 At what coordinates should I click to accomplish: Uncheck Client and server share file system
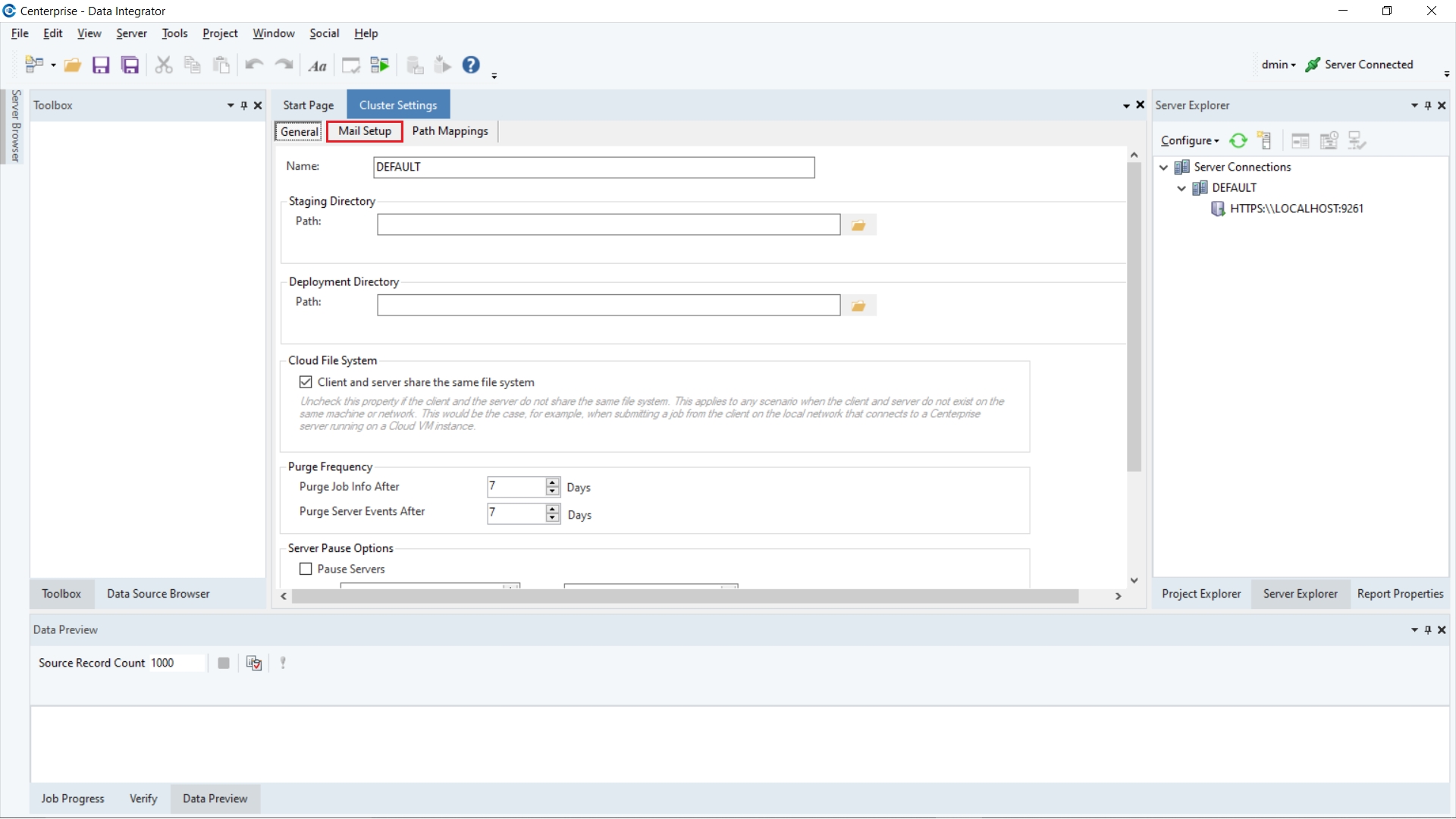tap(306, 382)
